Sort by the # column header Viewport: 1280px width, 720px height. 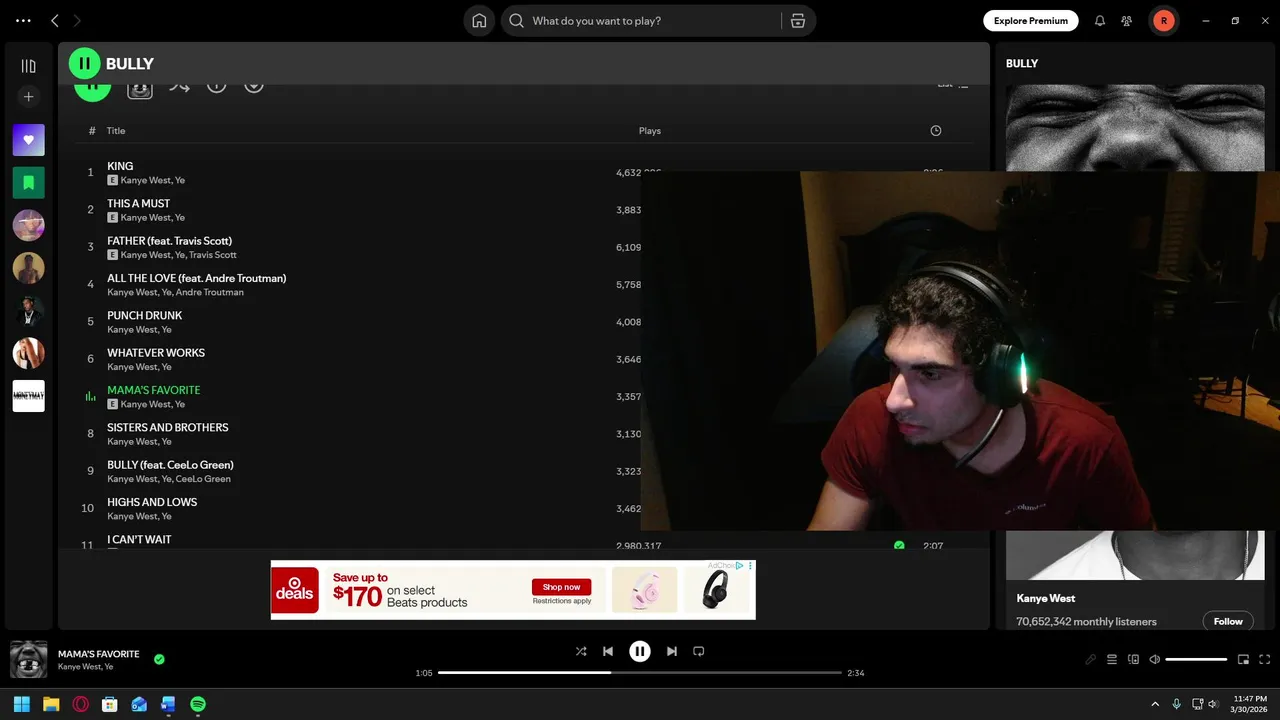[92, 131]
